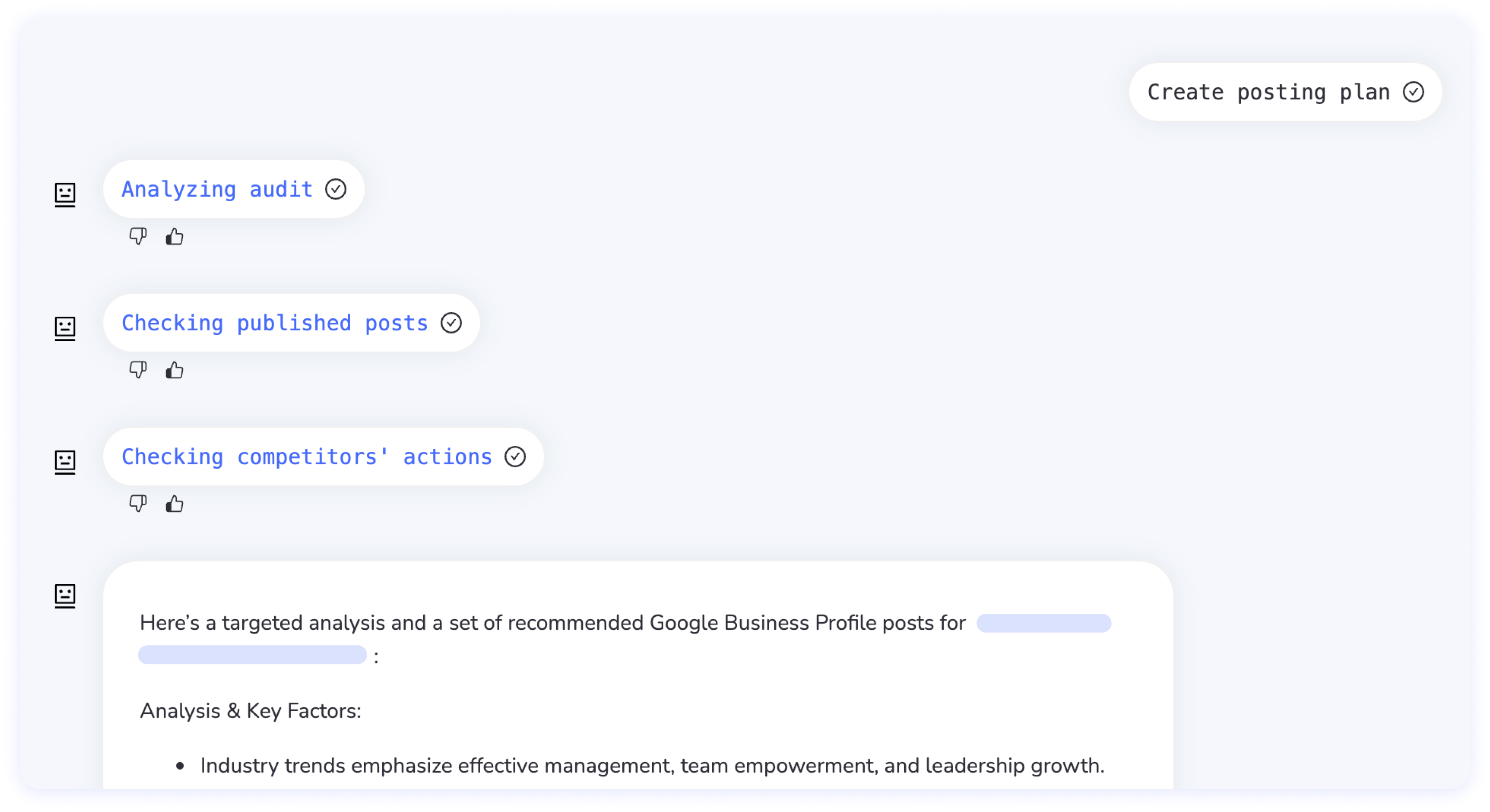This screenshot has height=812, width=1490.
Task: Click the Checking published posts checkmark
Action: [x=451, y=323]
